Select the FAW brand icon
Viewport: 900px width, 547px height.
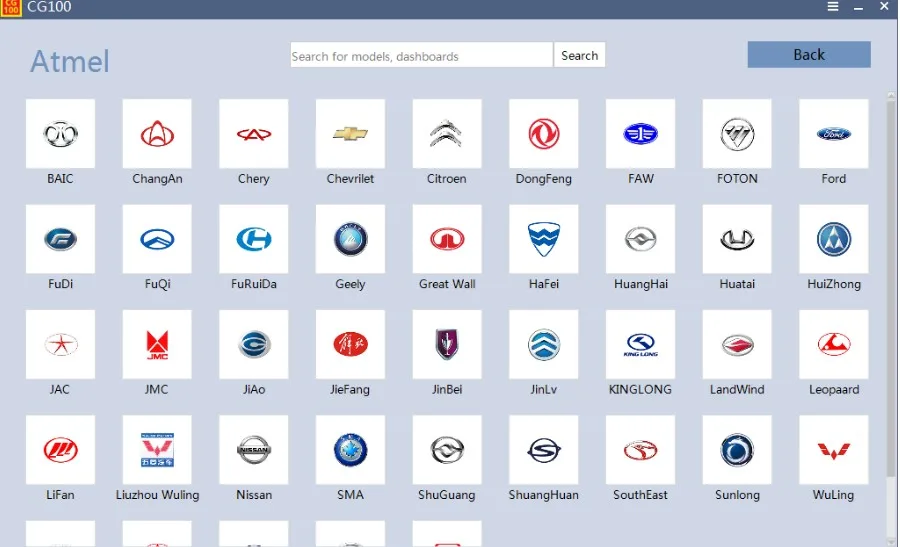641,134
